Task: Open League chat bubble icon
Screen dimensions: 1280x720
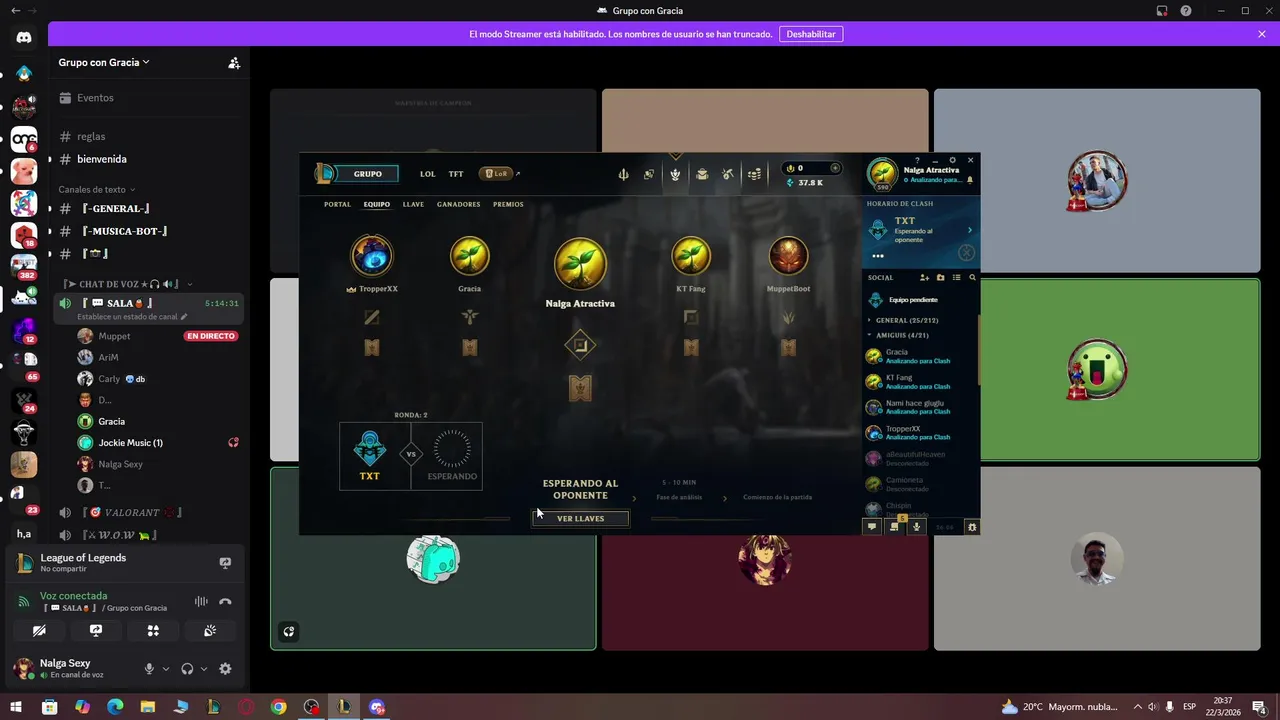Action: (871, 527)
